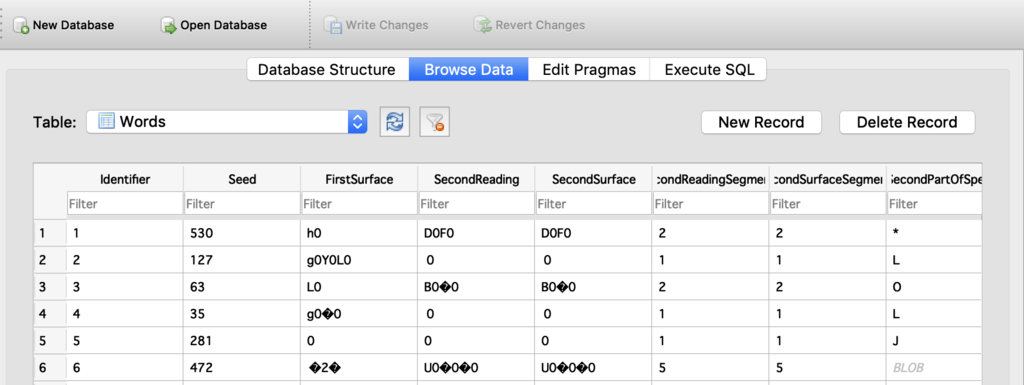This screenshot has height=385, width=1024.
Task: Open the Edit Pragmas tab
Action: (589, 69)
